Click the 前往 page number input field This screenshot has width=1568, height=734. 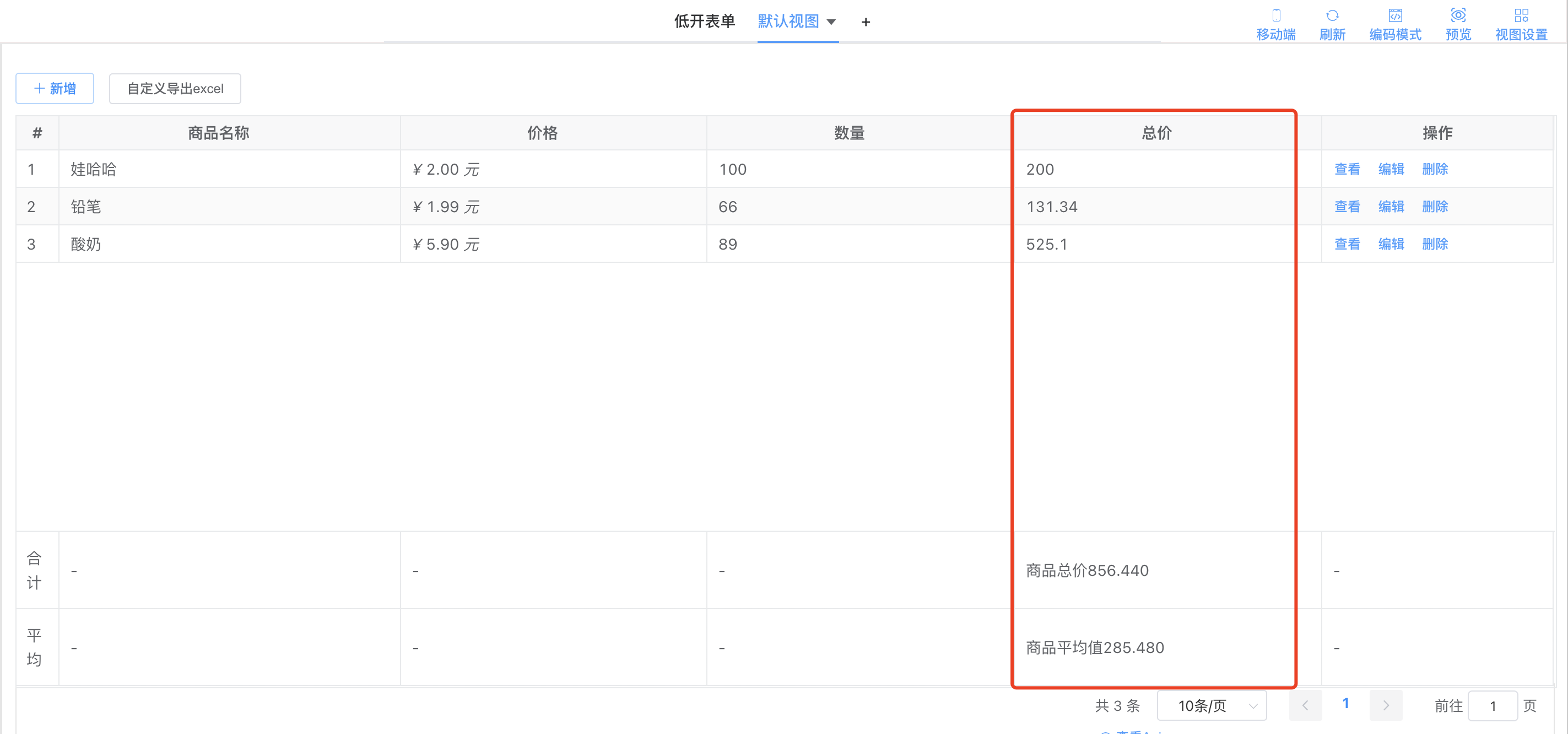[1492, 705]
